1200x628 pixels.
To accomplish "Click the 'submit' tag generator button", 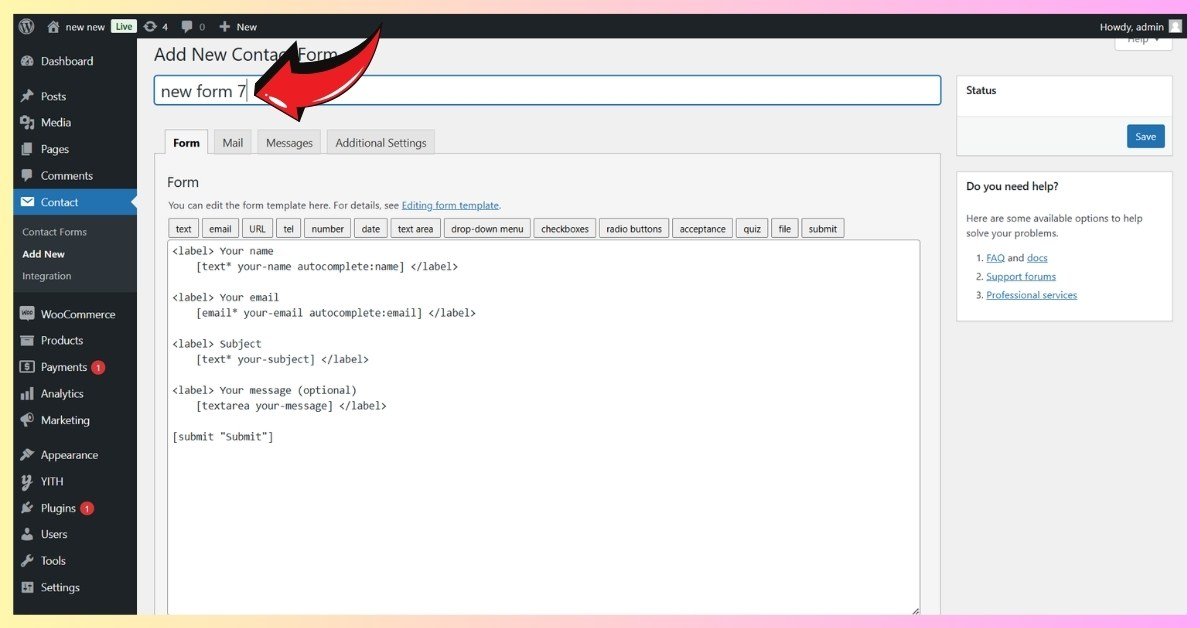I will tap(823, 229).
